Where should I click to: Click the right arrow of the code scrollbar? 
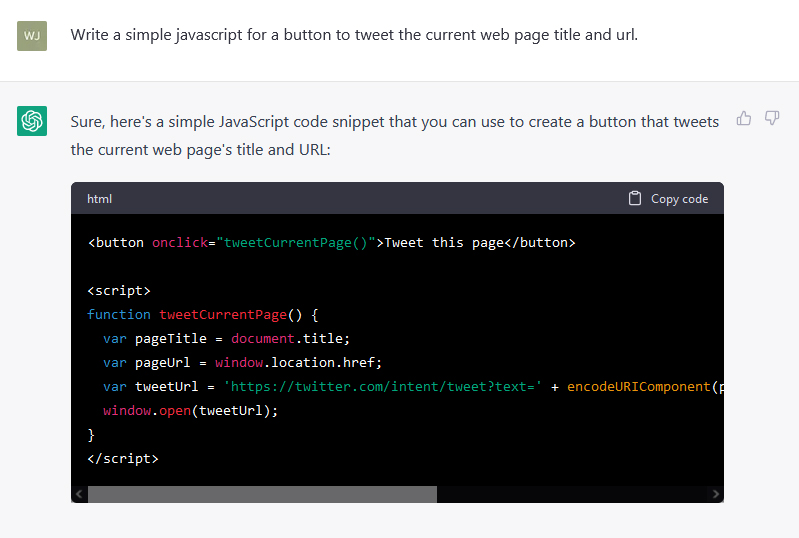[x=715, y=494]
